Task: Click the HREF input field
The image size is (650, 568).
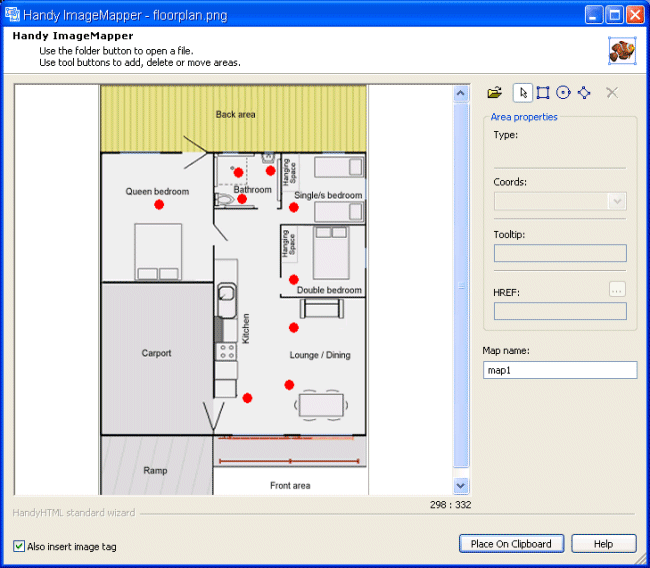Action: [x=560, y=311]
